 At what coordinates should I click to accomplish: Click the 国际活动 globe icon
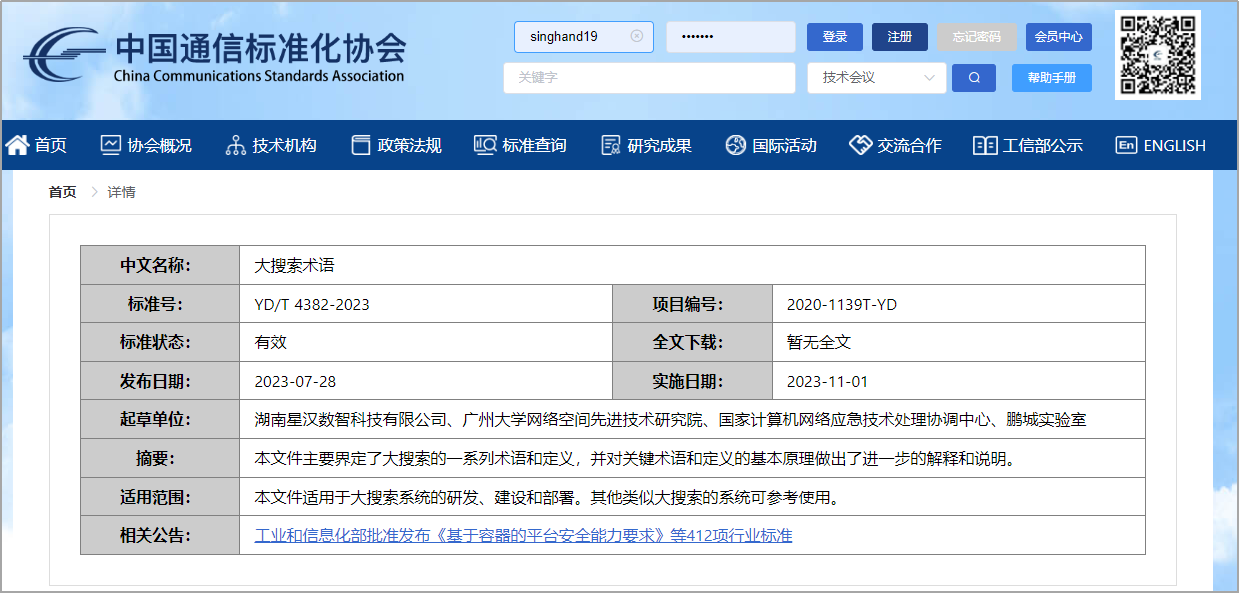tap(736, 145)
